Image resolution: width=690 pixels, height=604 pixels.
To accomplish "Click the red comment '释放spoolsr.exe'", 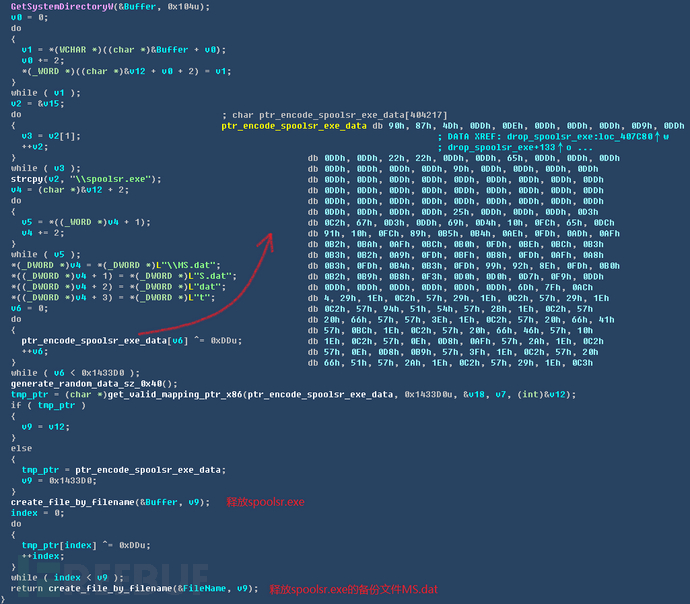I will pos(265,502).
